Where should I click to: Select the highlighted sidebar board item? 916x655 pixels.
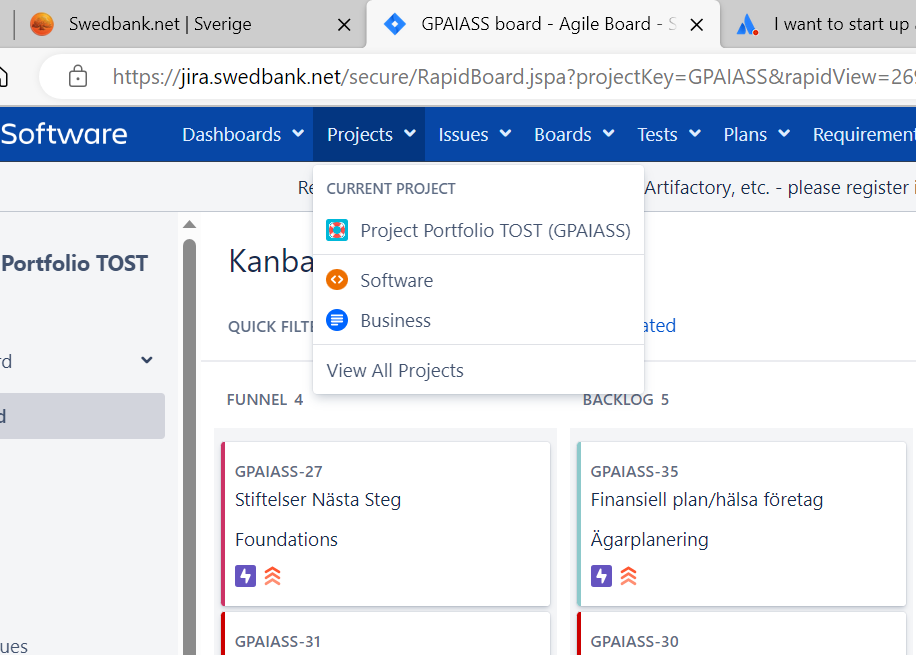pos(81,416)
